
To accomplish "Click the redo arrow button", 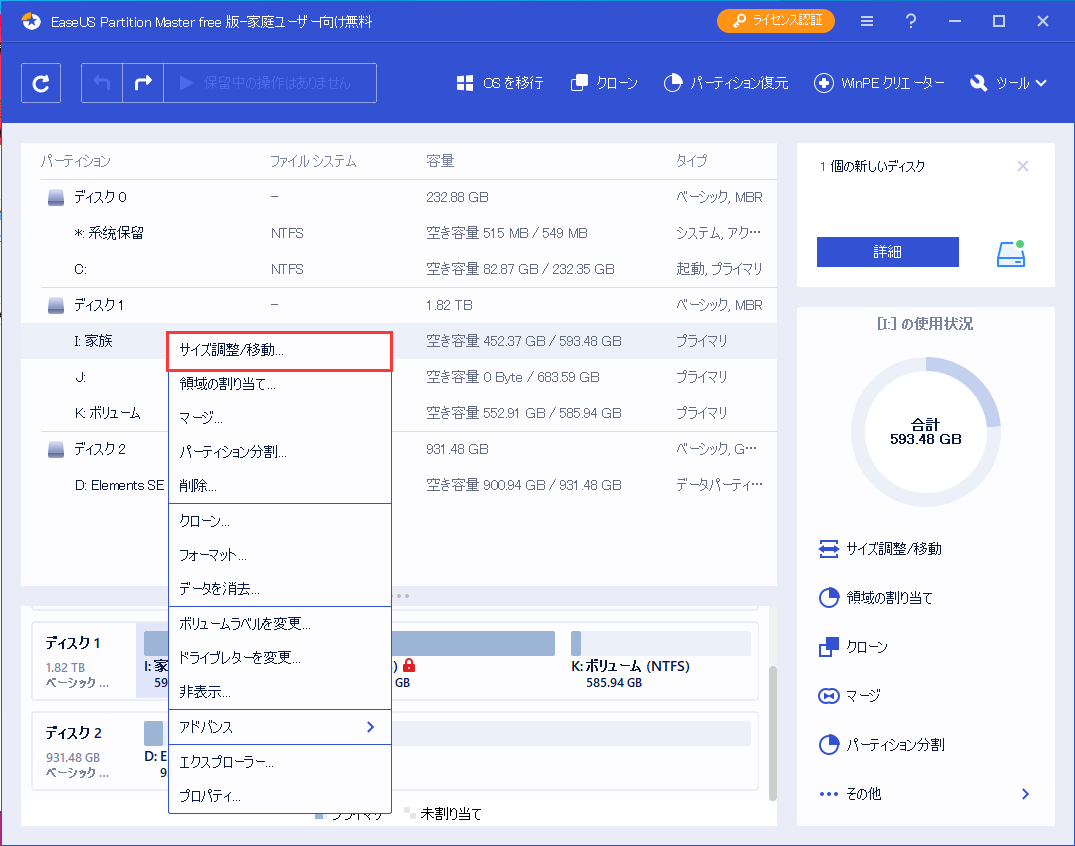I will tap(143, 83).
